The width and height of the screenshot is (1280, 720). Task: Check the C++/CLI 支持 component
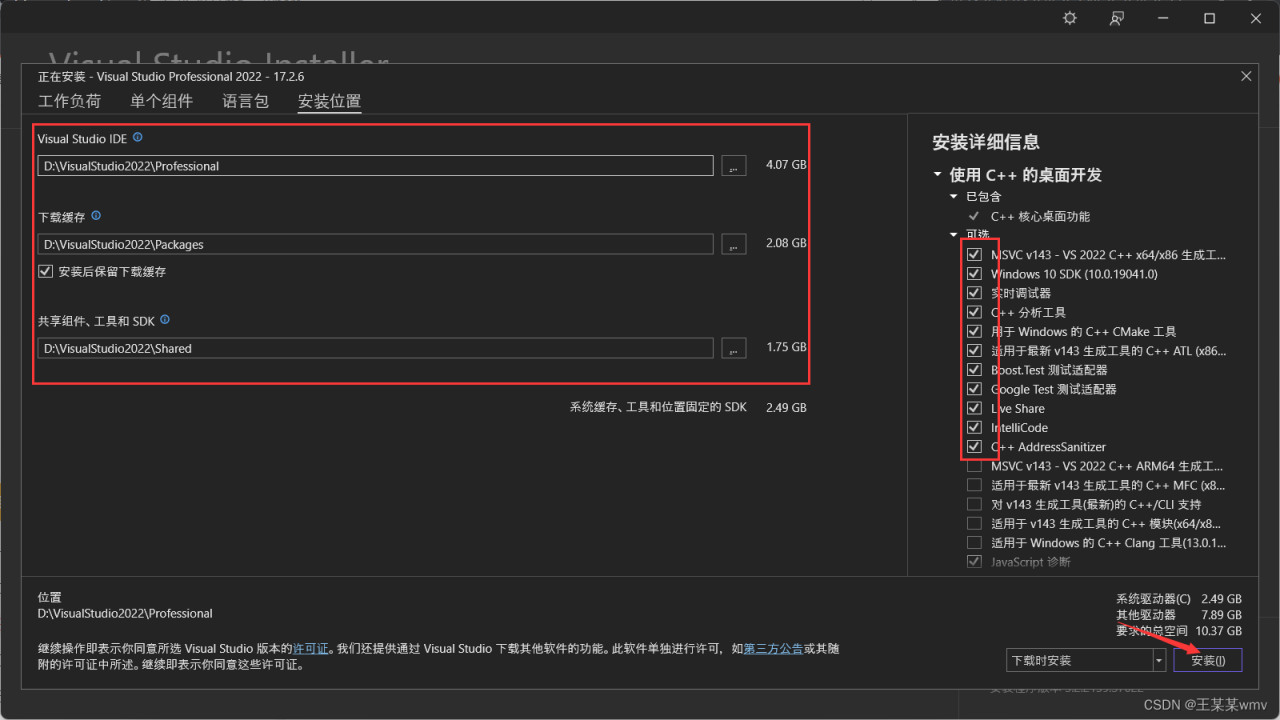coord(974,504)
